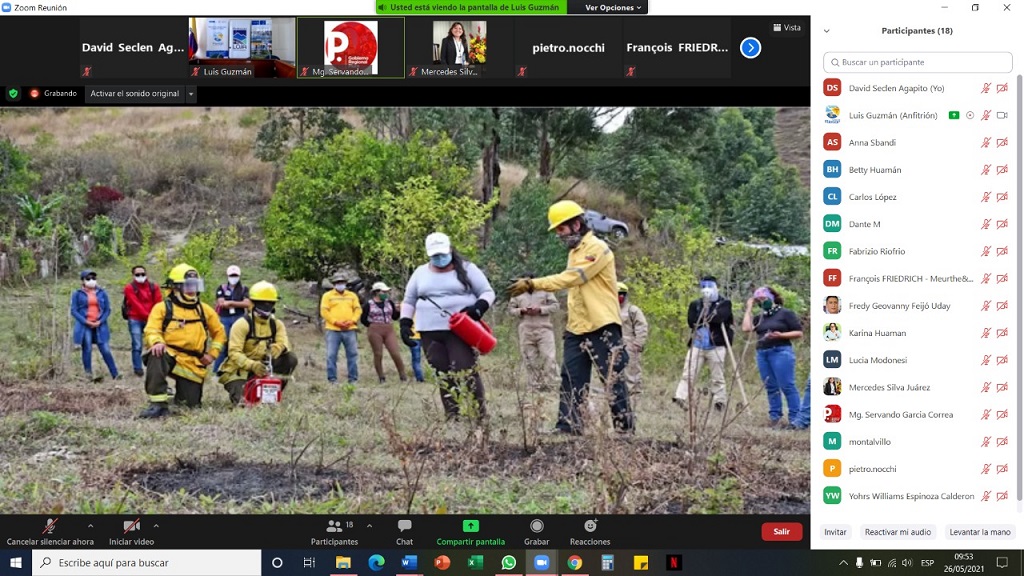Select Fredy Geovanny Feijó Uday entry

coord(916,306)
